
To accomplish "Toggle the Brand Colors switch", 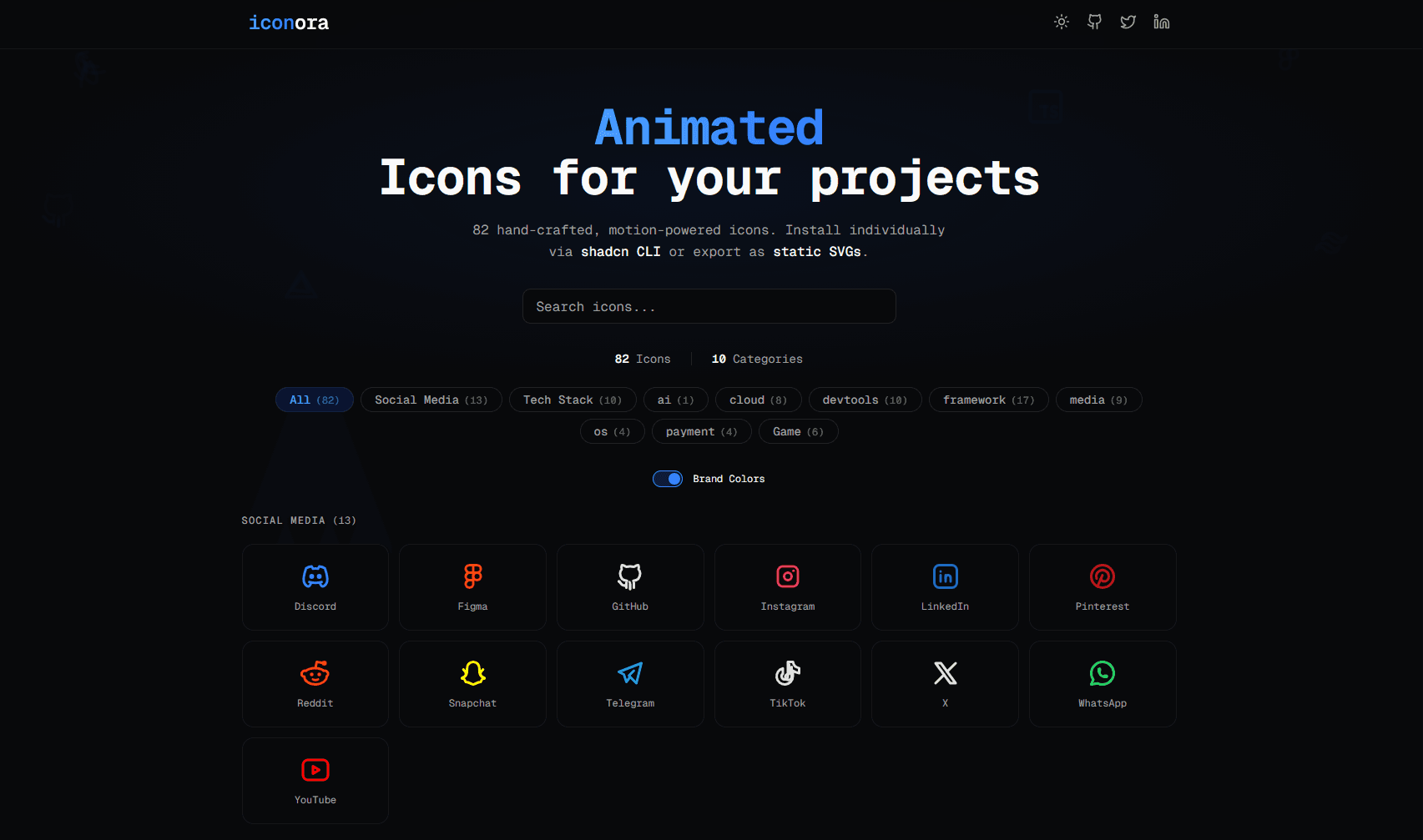I will (x=668, y=479).
